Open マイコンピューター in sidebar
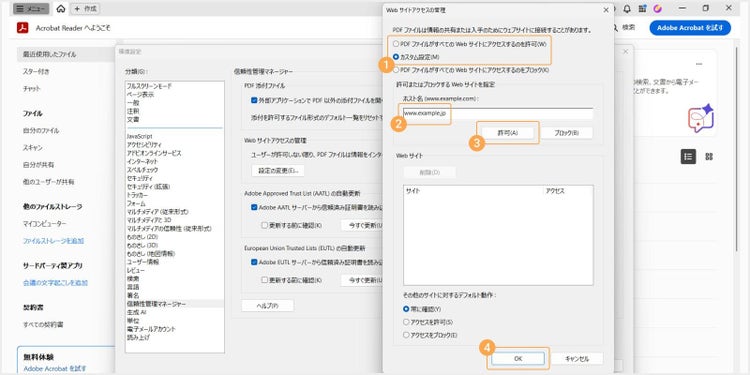 point(44,224)
